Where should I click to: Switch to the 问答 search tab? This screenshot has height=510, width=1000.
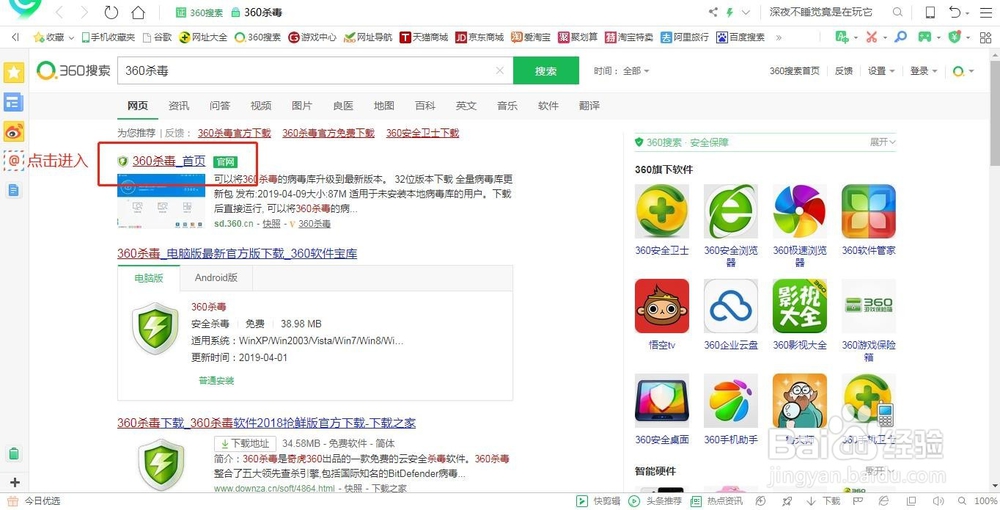point(219,106)
